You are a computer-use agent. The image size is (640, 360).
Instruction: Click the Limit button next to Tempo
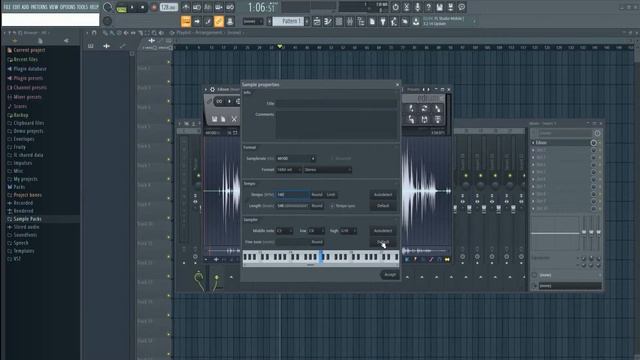pos(331,195)
